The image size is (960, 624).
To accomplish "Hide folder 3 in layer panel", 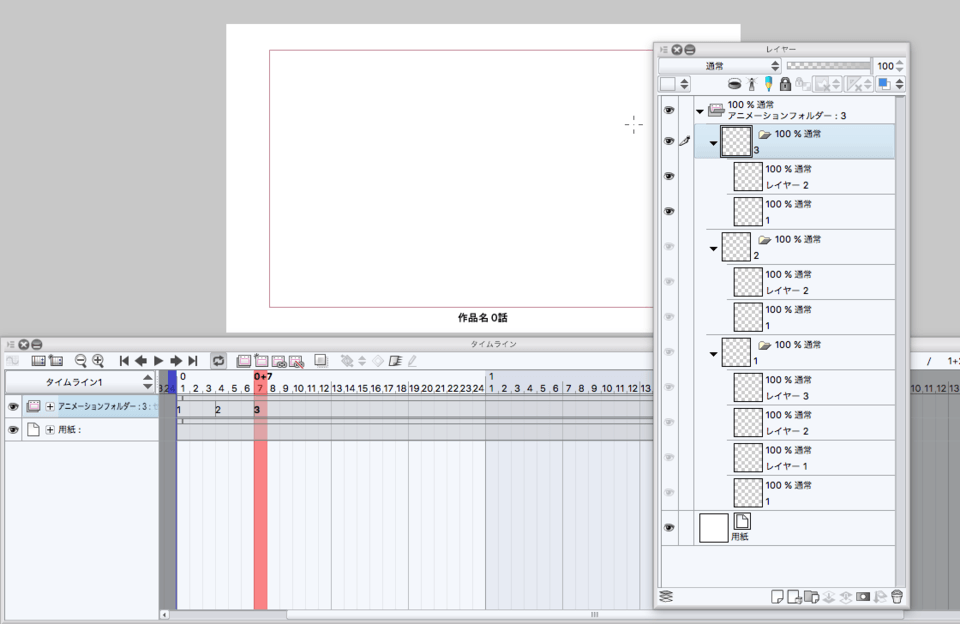I will (669, 141).
